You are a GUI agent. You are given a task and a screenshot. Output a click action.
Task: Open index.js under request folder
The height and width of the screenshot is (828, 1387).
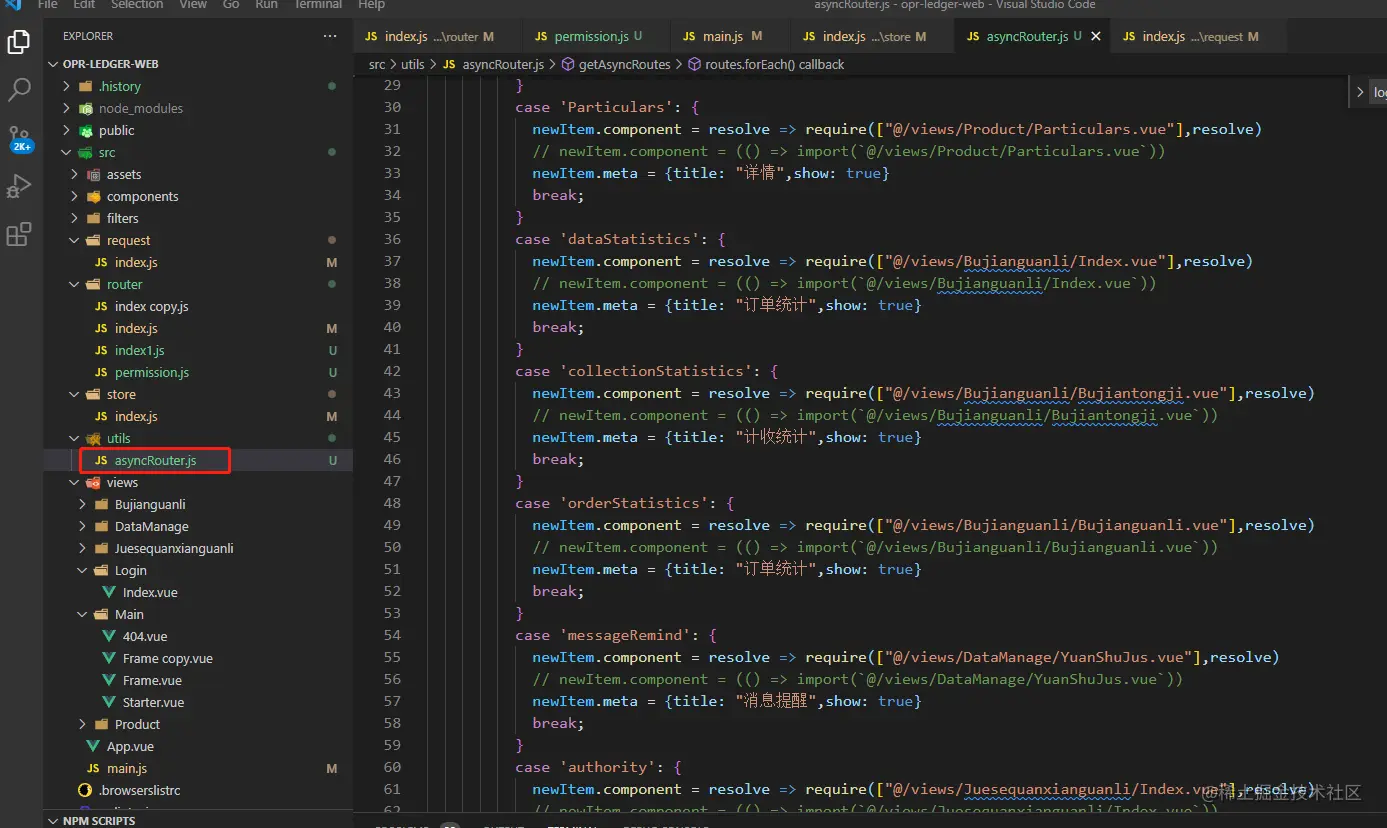coord(198,262)
